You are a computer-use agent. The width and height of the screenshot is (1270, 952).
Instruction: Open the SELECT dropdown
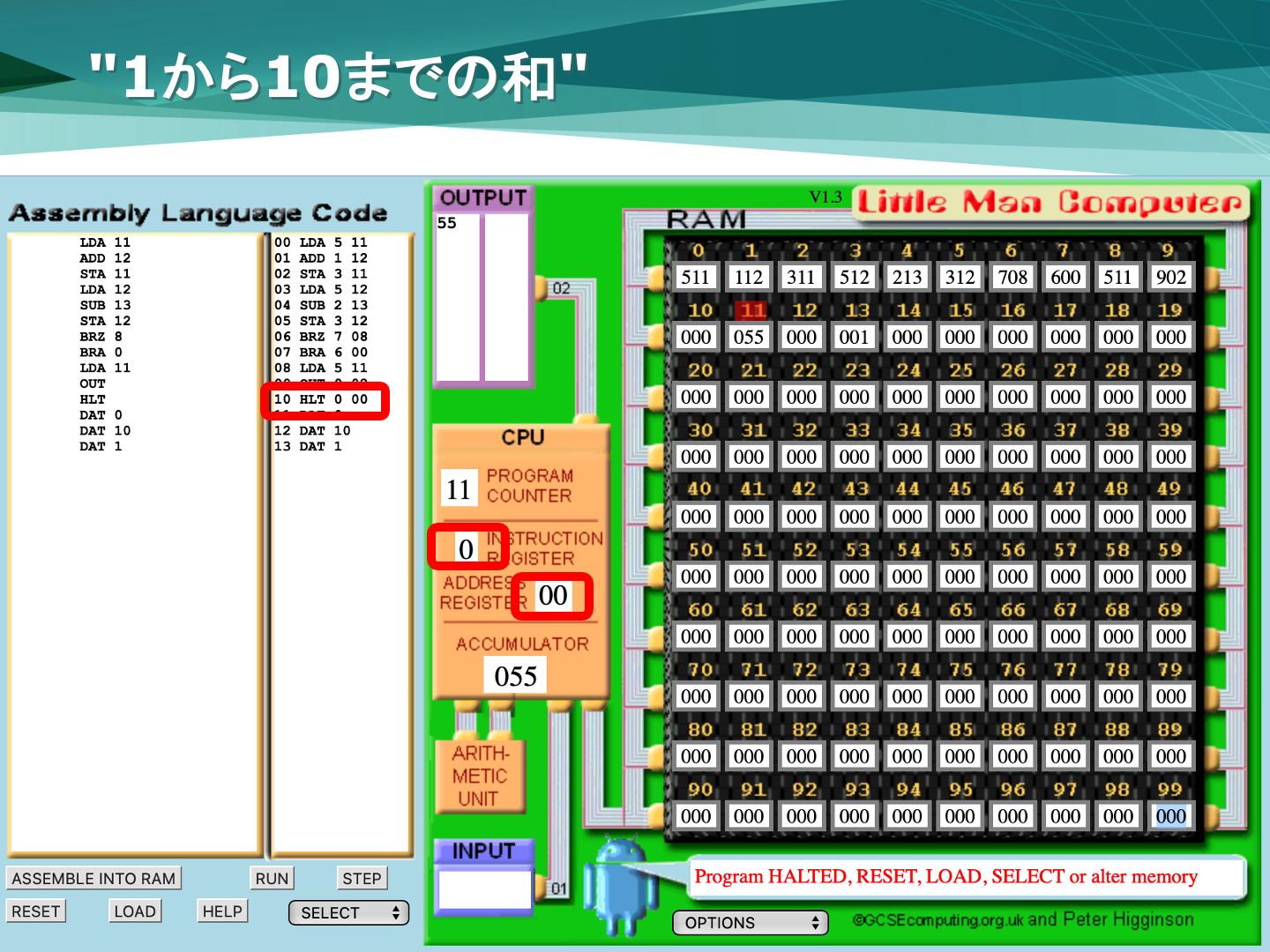[348, 913]
